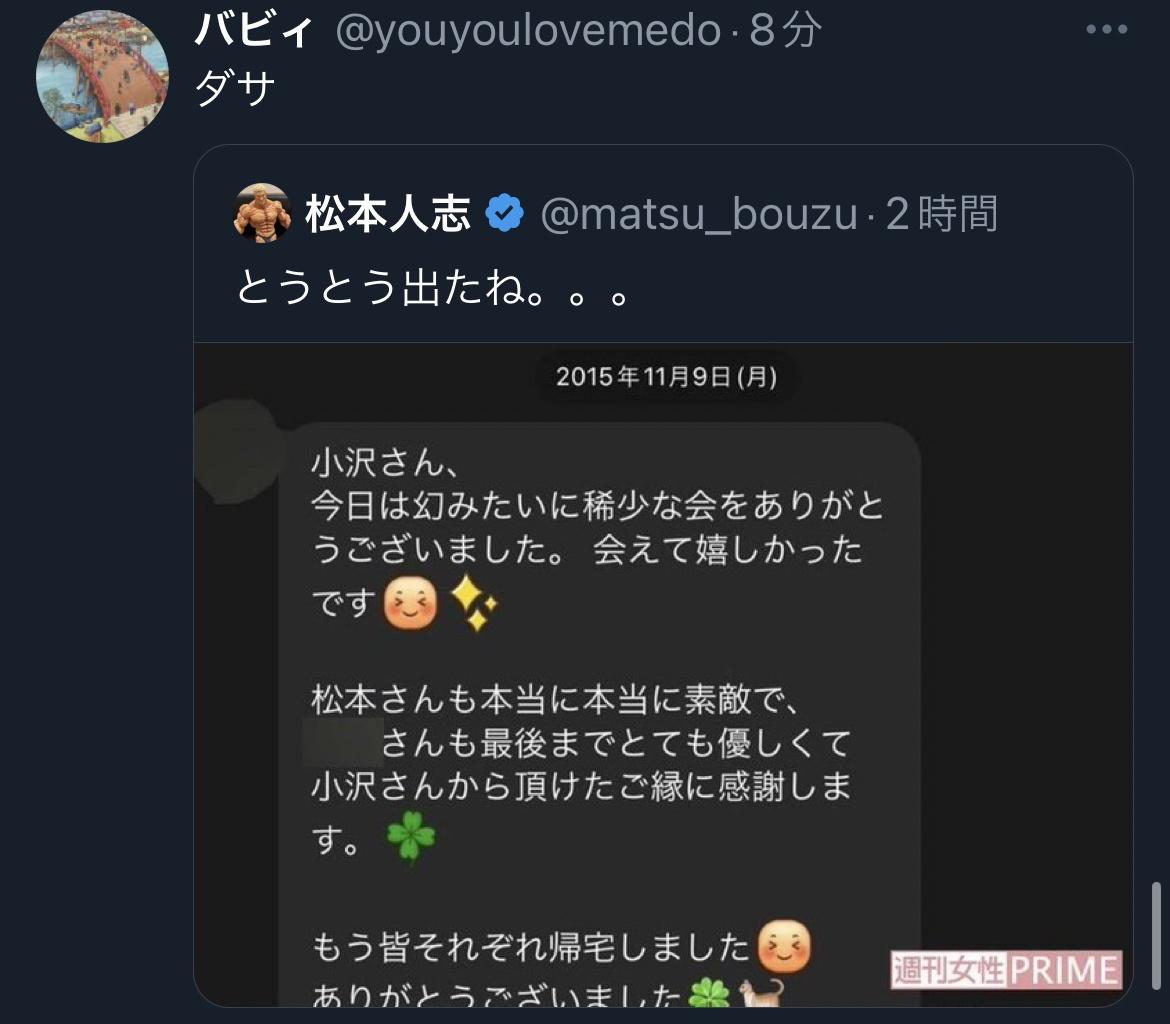This screenshot has width=1170, height=1024.
Task: Click the blue verified badge beside 松本人志
Action: 504,213
